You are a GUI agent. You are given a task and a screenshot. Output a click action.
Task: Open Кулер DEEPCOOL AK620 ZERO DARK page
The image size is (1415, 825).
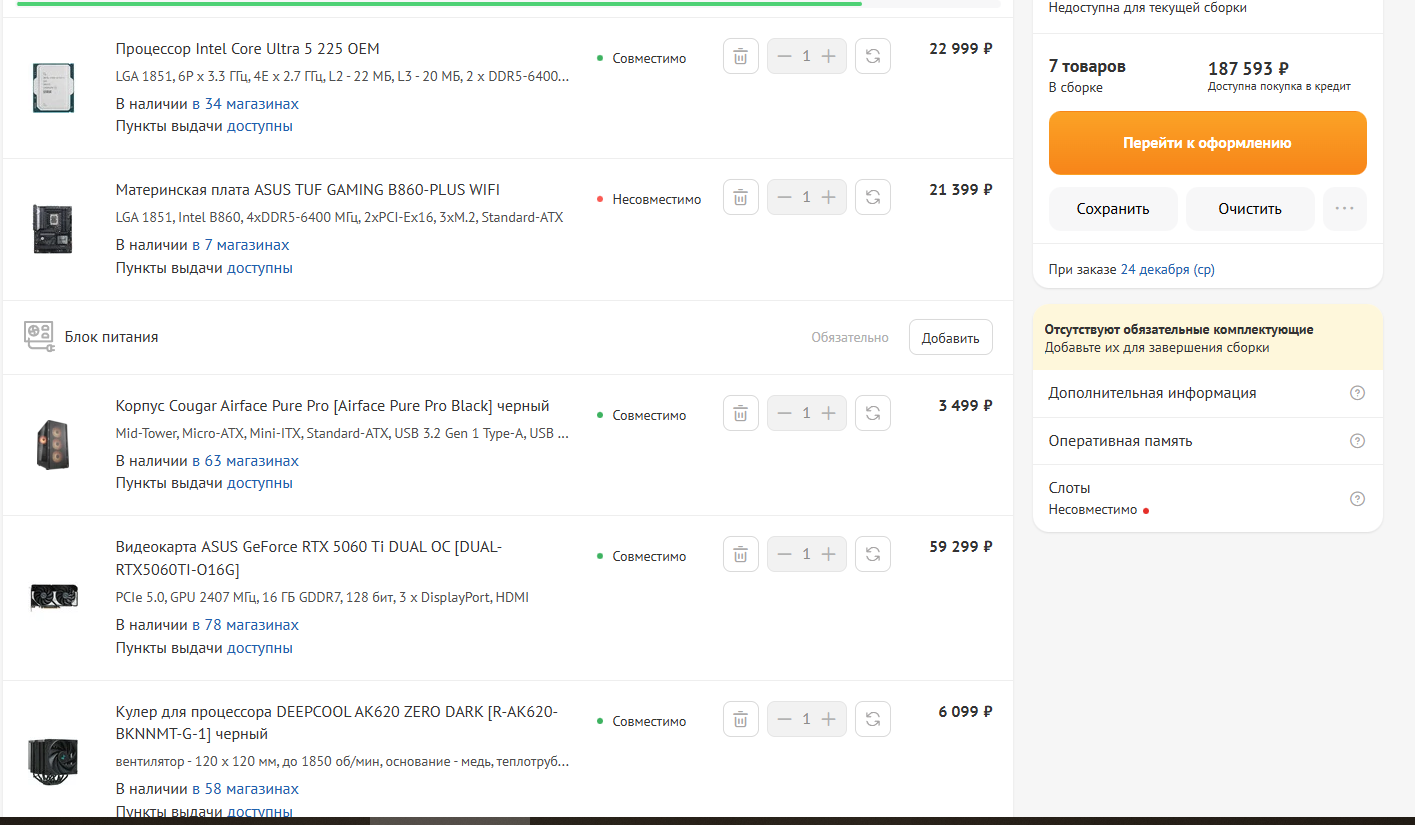tap(337, 723)
